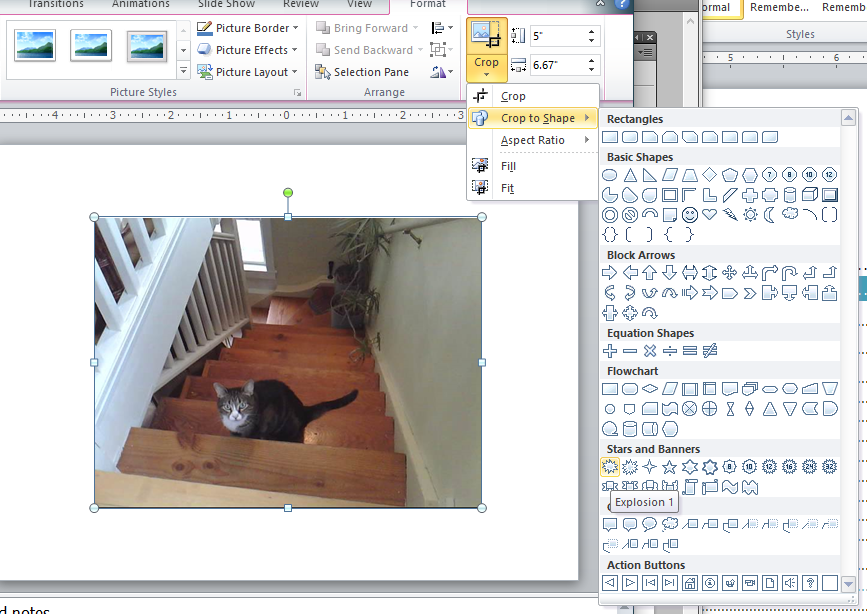Select the 32-Point Star shape
The width and height of the screenshot is (867, 614).
point(829,467)
